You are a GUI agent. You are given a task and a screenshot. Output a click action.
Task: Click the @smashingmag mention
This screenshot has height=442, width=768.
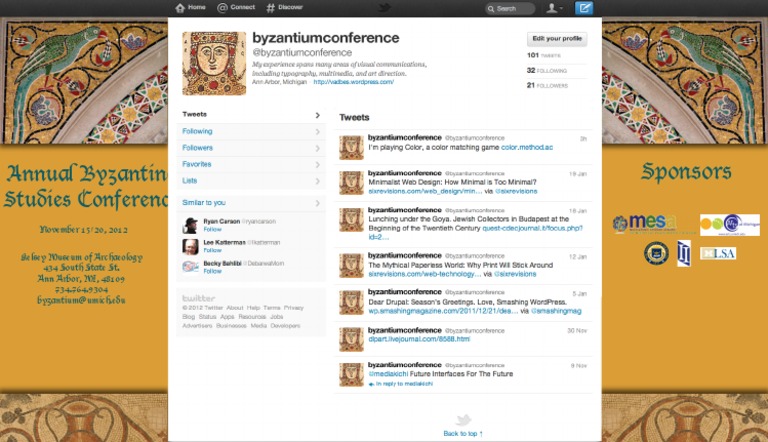tap(556, 311)
